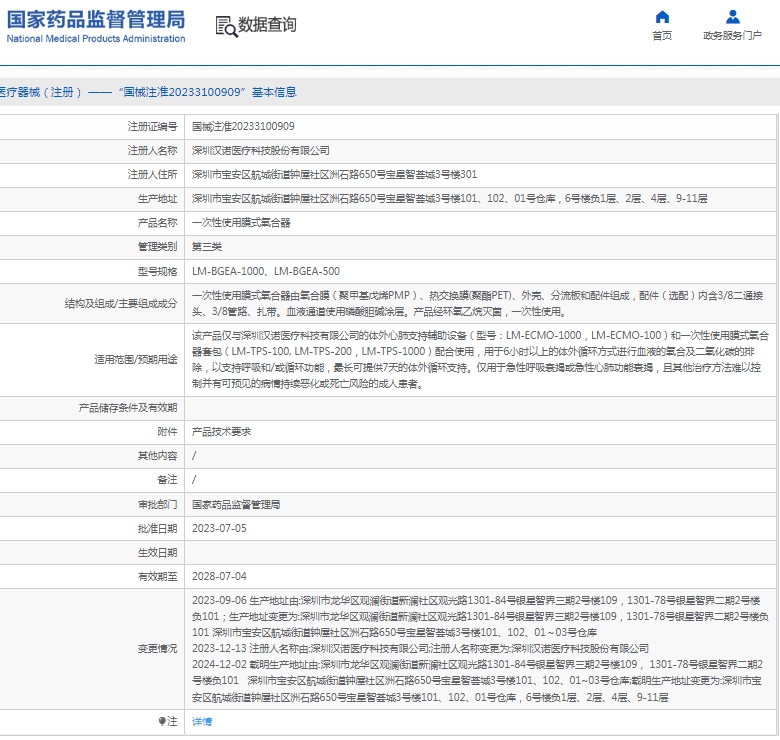This screenshot has width=780, height=740.
Task: Click the 产品储存条件及有效期 label
Action: click(128, 408)
